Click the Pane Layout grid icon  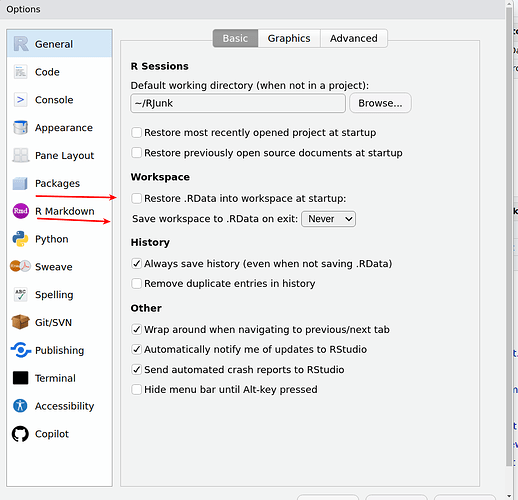tap(20, 155)
